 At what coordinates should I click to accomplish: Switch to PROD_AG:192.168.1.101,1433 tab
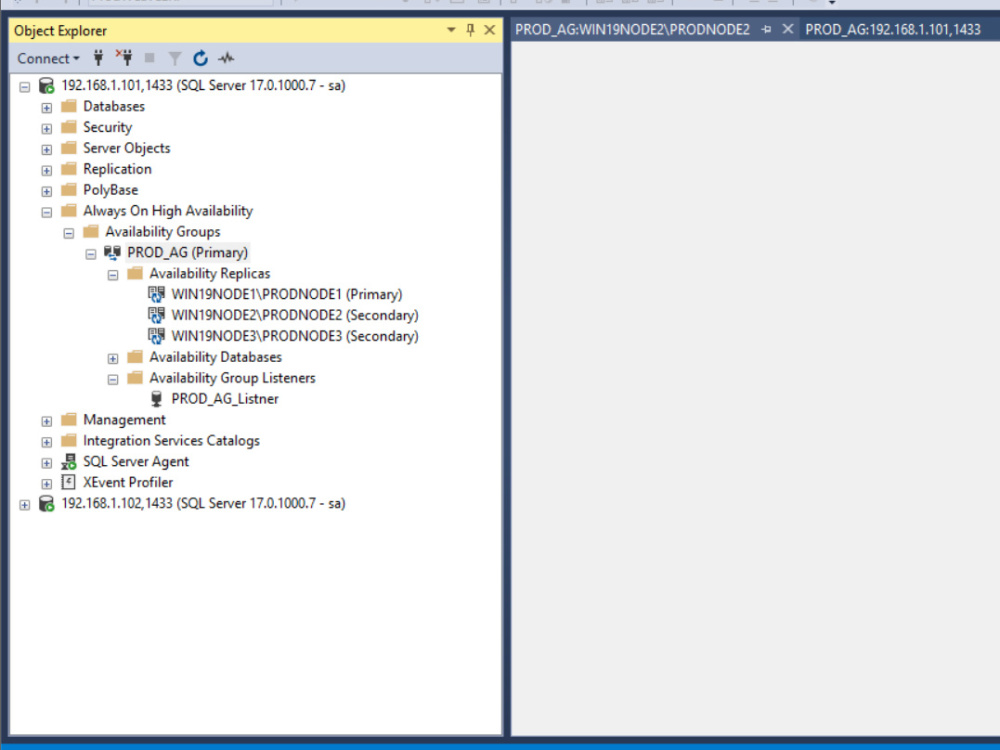[x=893, y=29]
